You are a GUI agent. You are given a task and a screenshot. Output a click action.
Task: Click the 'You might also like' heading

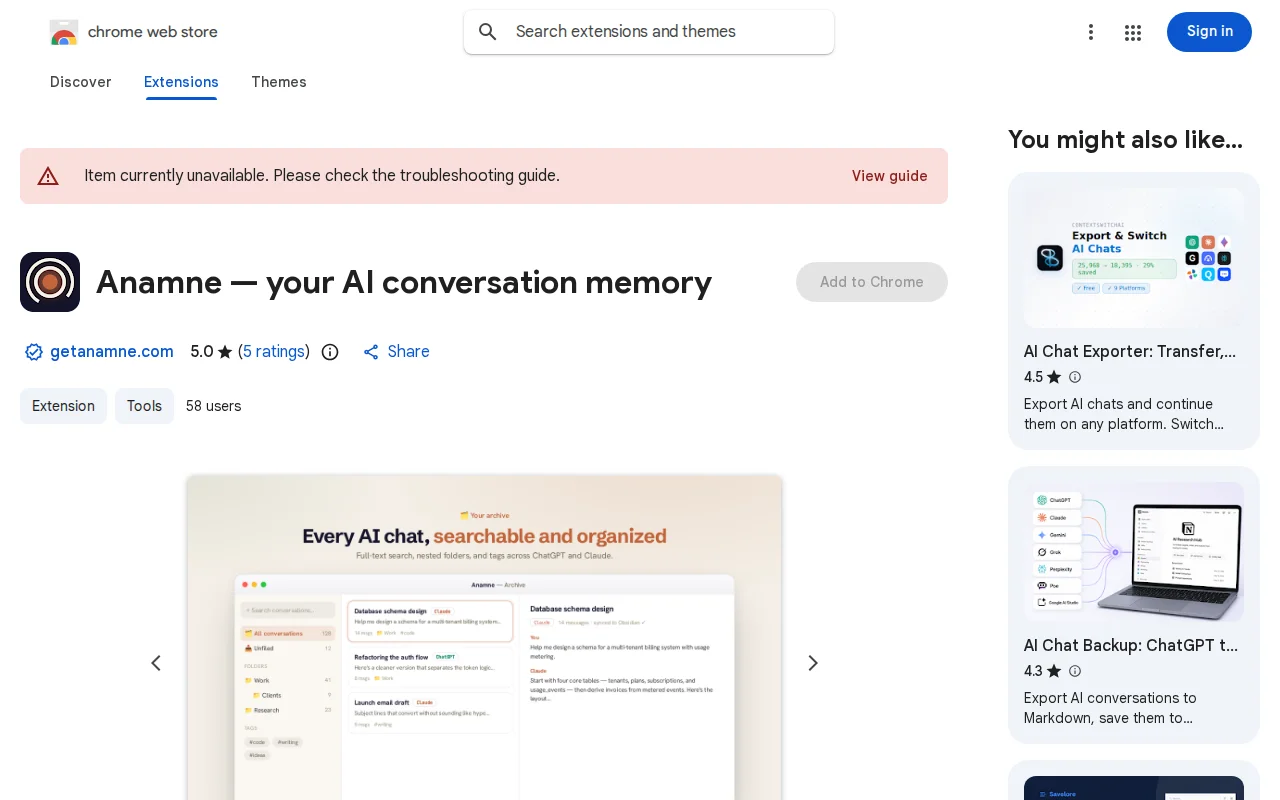point(1125,140)
